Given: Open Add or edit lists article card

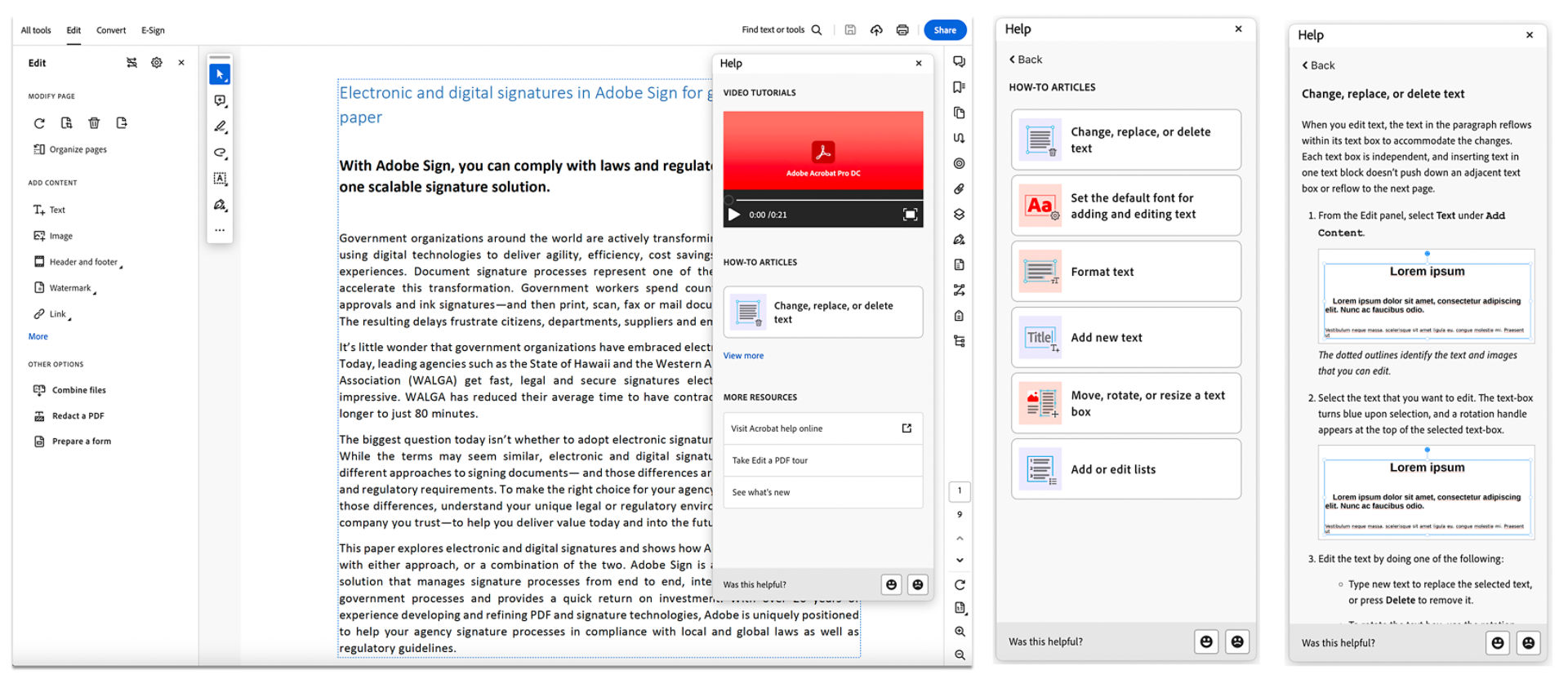Looking at the screenshot, I should [1126, 469].
